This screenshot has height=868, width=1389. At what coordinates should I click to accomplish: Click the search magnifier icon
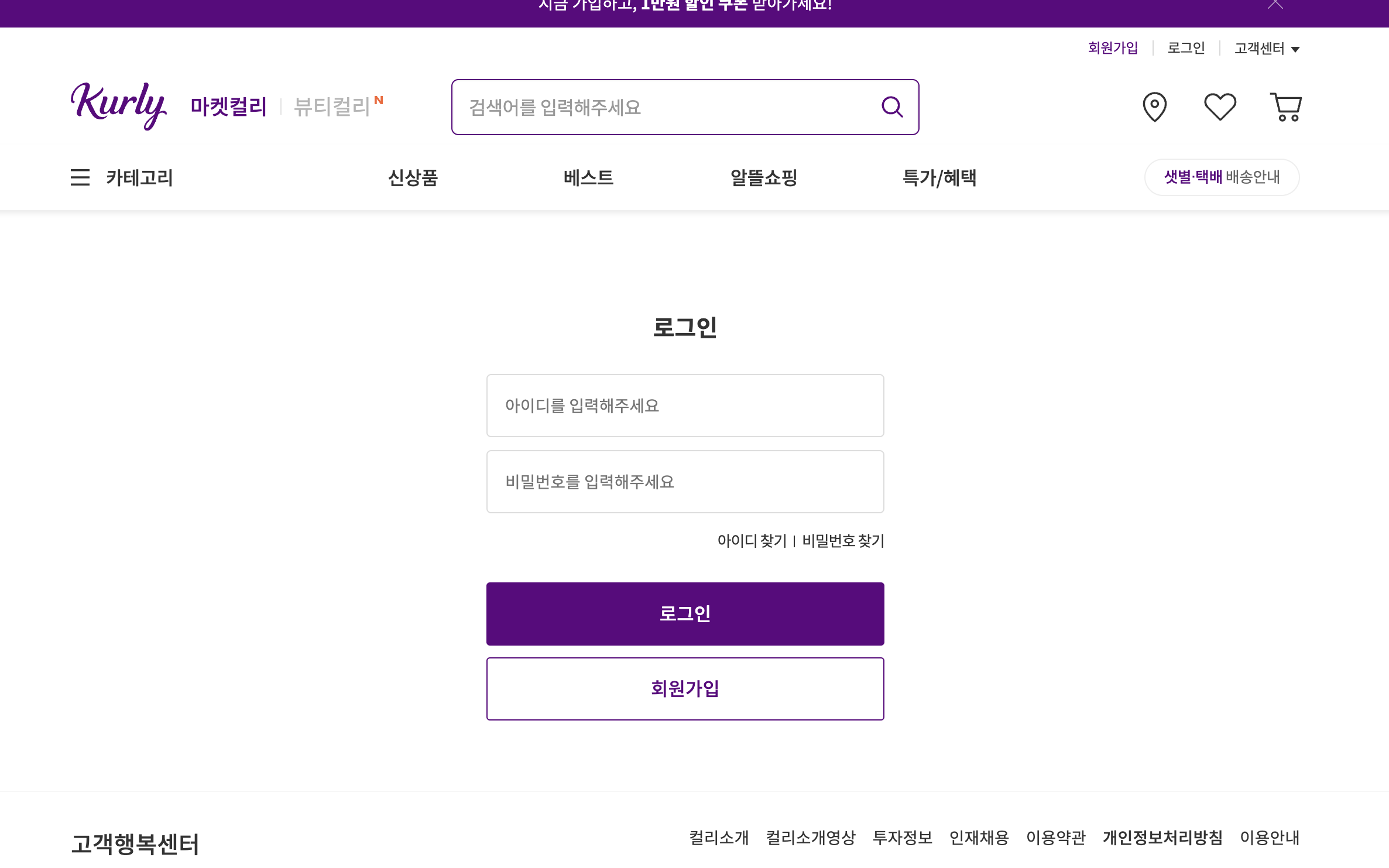point(892,107)
